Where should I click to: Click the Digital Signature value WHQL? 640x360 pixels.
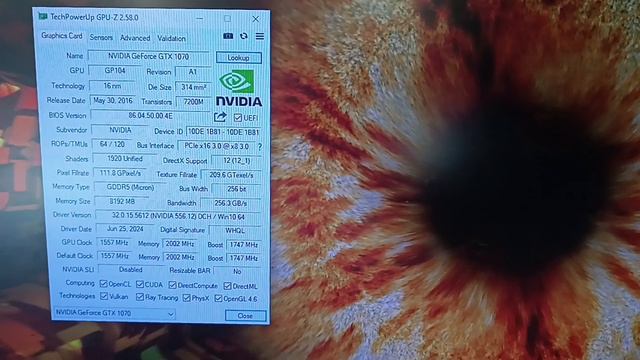(235, 231)
